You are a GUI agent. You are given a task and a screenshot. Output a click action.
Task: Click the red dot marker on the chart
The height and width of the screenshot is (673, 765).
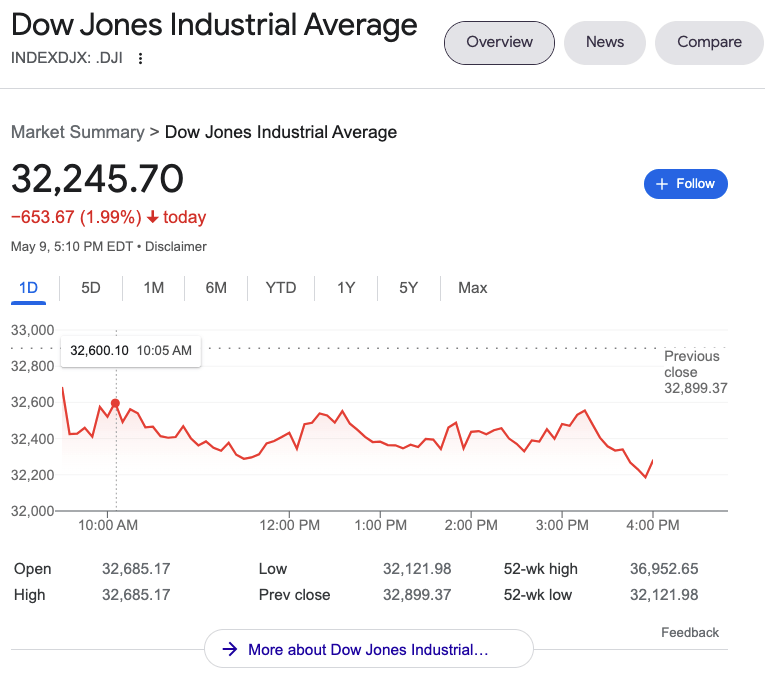tap(116, 403)
